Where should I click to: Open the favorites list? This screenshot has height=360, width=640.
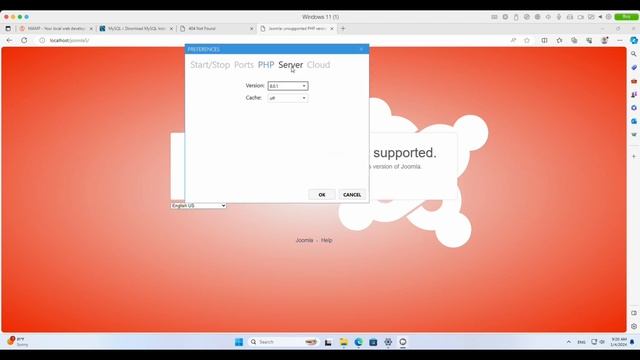(559, 40)
